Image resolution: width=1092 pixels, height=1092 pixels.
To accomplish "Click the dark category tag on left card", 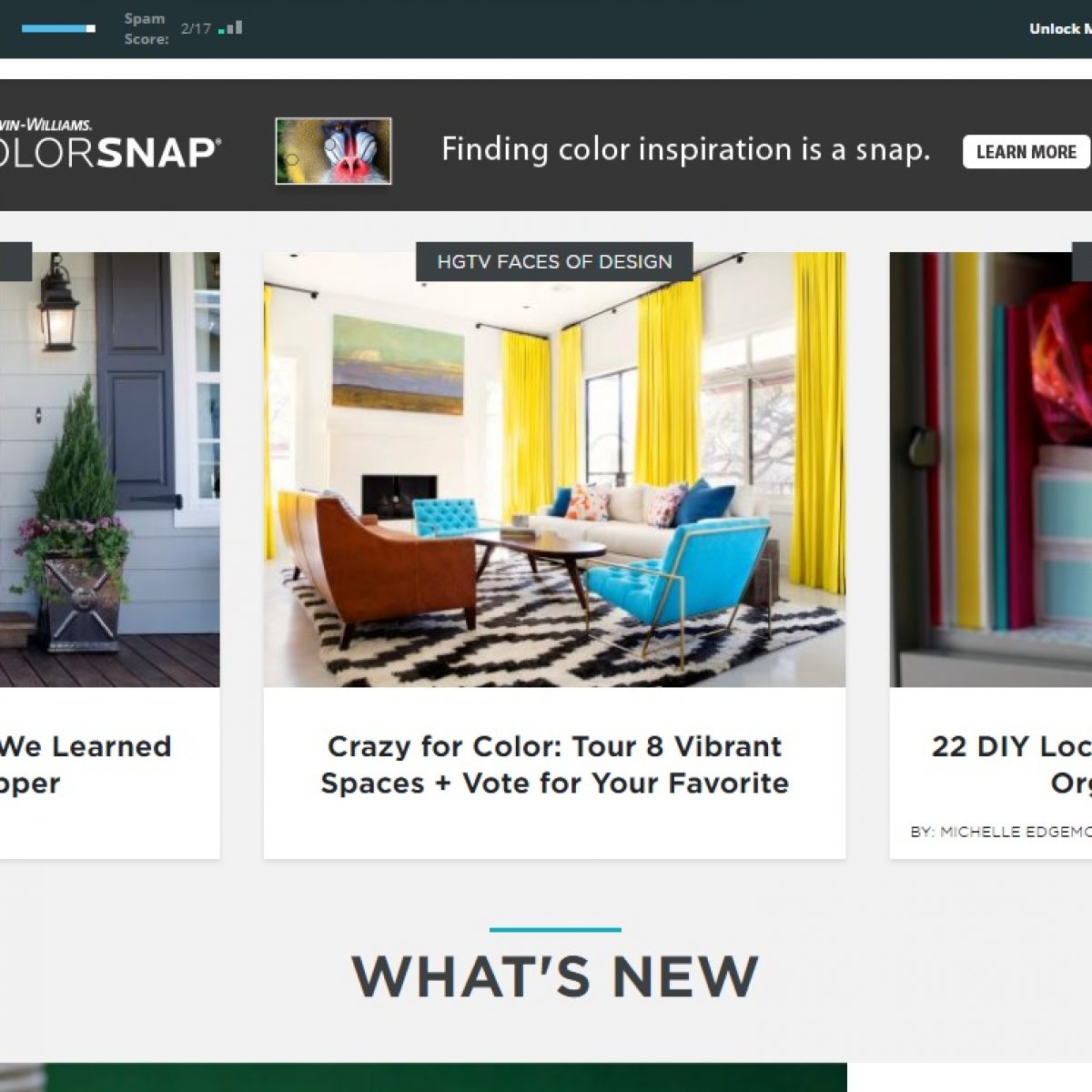I will tap(15, 262).
